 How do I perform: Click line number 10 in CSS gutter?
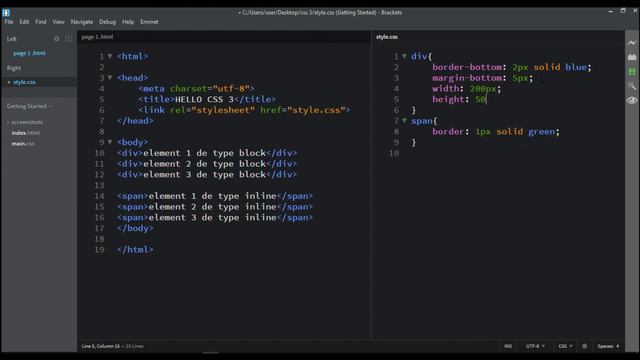(x=393, y=153)
